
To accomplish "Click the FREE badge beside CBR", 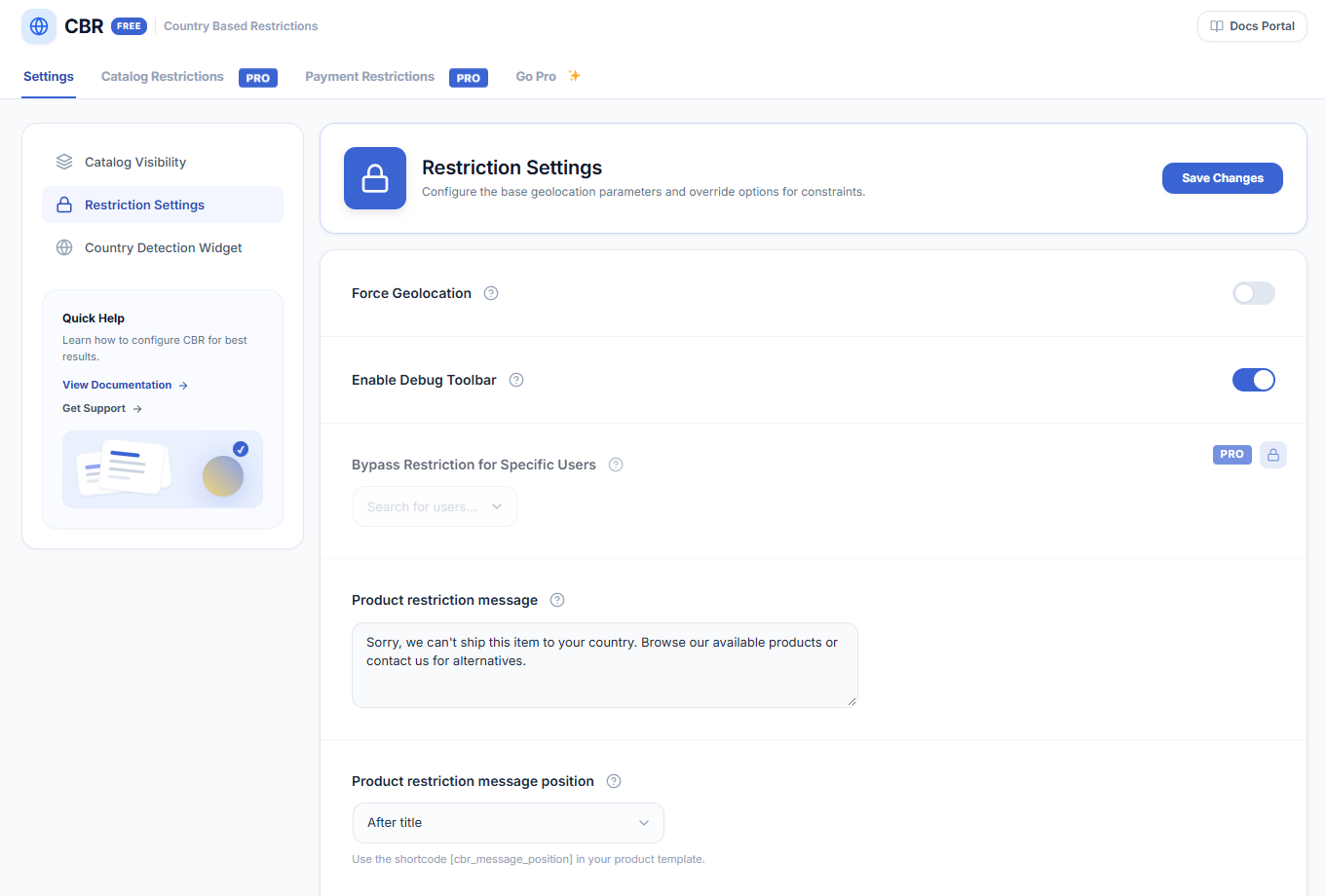I will coord(129,26).
